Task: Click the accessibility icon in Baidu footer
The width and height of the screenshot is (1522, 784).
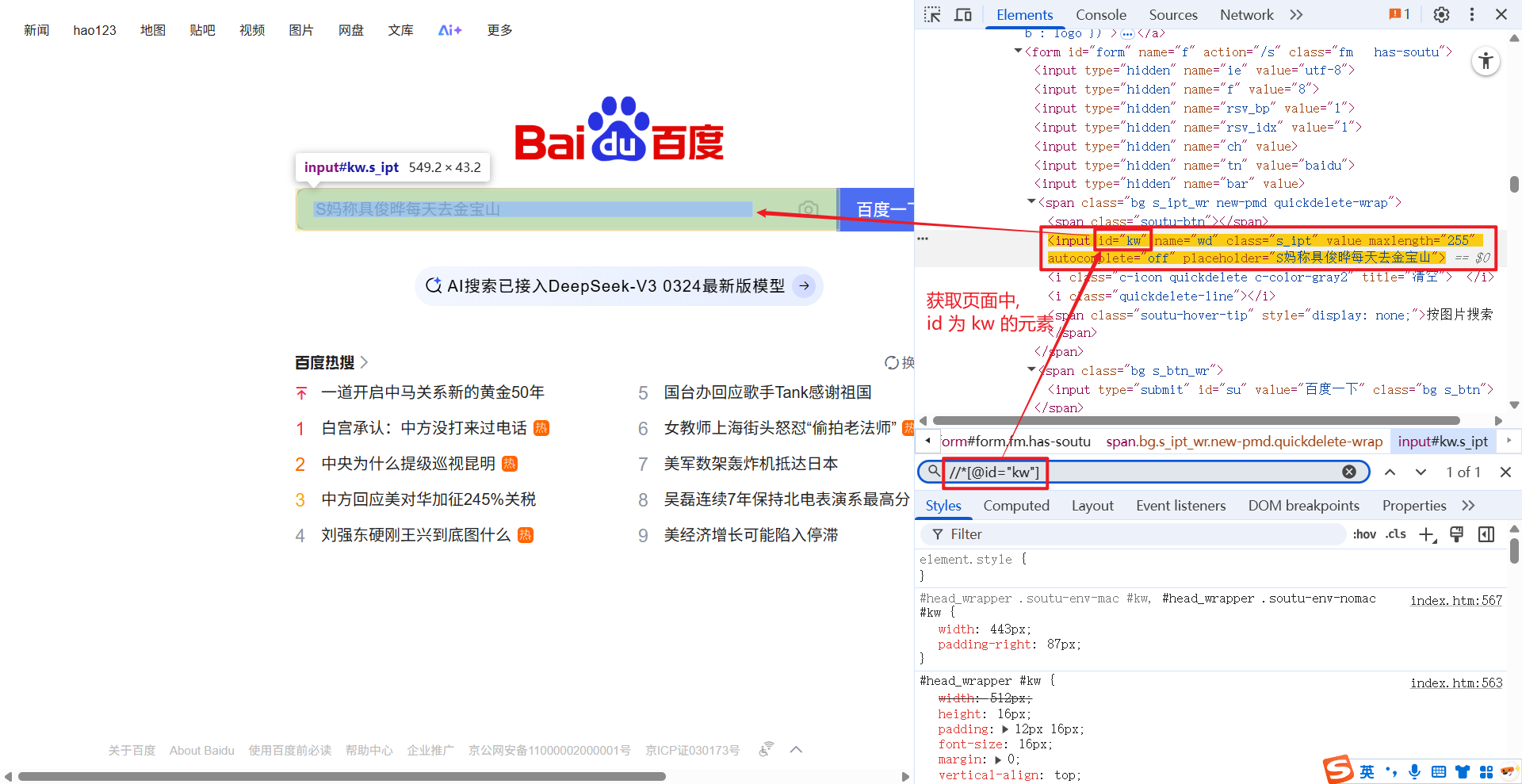Action: [766, 749]
